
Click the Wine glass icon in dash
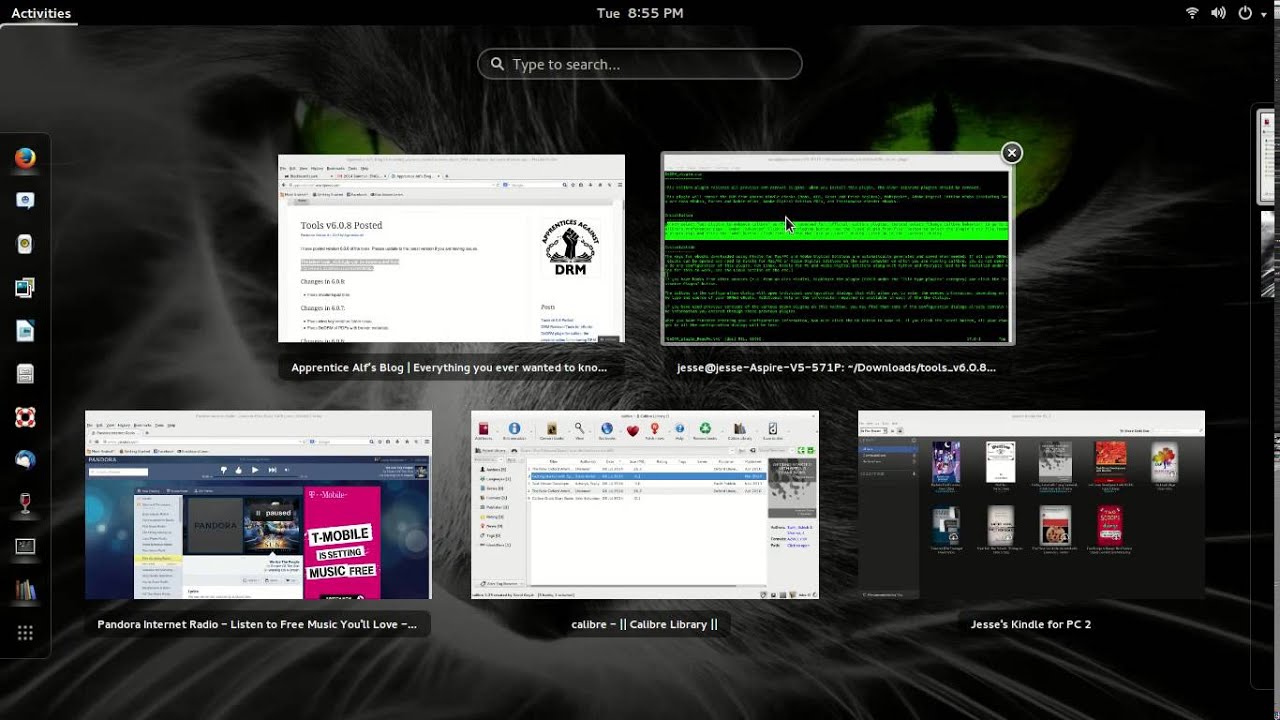pos(25,503)
